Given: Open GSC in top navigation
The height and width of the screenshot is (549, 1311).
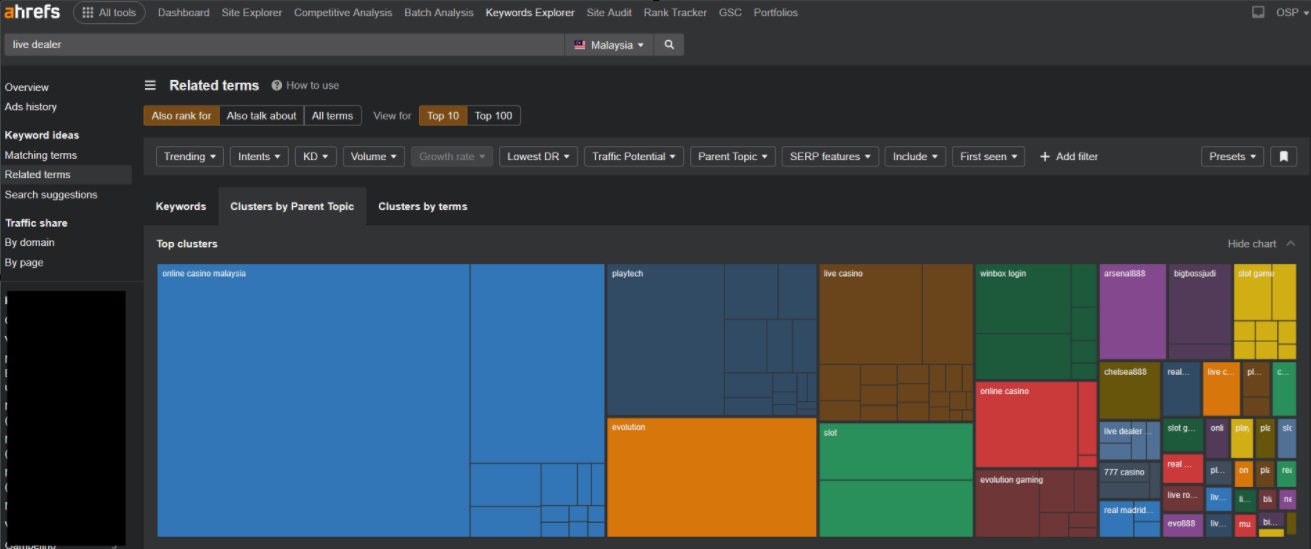Looking at the screenshot, I should (730, 13).
